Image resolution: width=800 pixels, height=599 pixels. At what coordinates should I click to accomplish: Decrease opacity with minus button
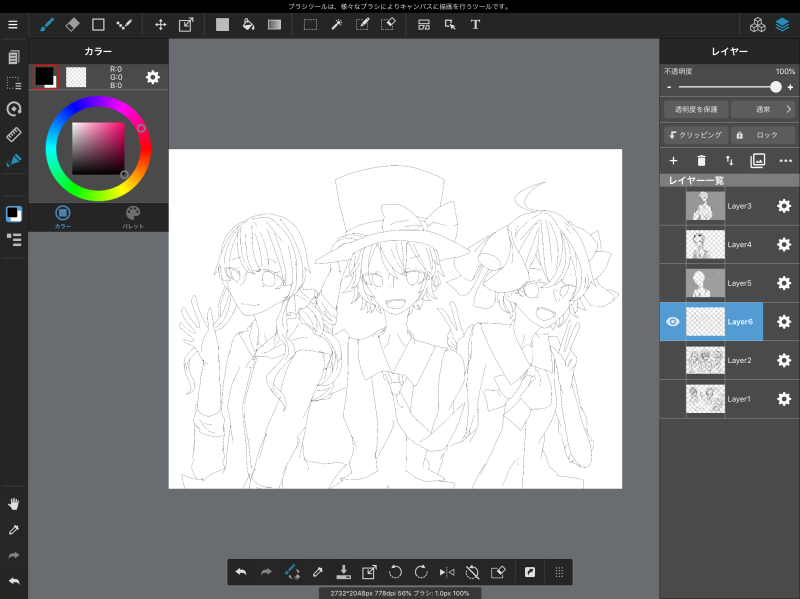pos(669,87)
